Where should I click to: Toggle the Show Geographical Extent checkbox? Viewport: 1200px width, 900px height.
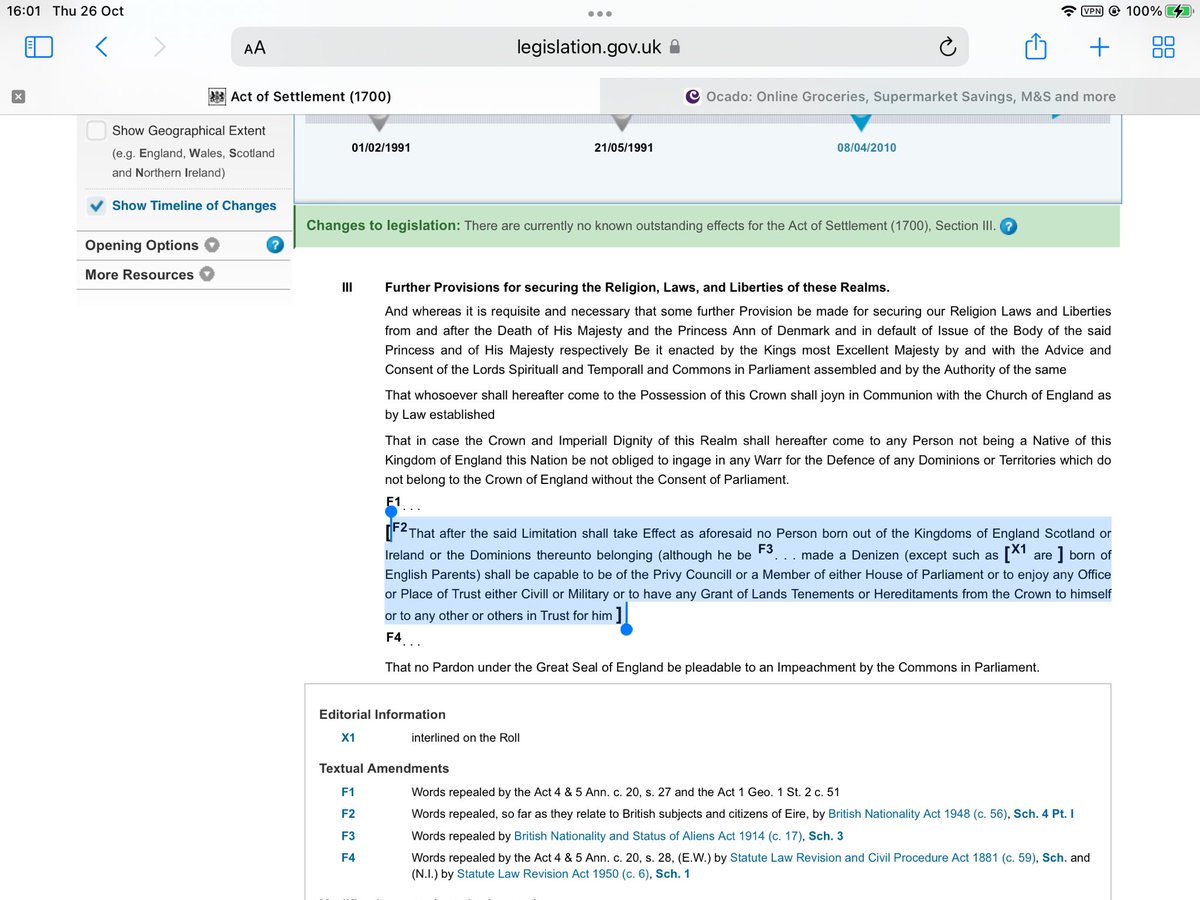pos(96,130)
